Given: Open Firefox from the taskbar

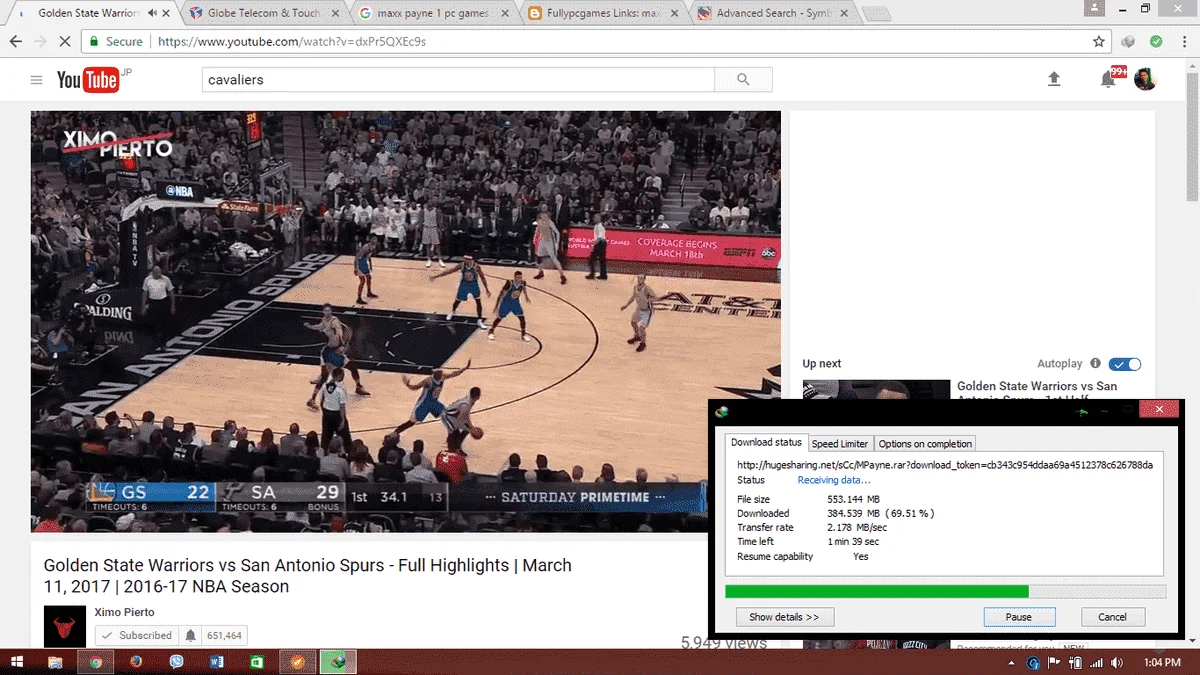Looking at the screenshot, I should tap(136, 662).
